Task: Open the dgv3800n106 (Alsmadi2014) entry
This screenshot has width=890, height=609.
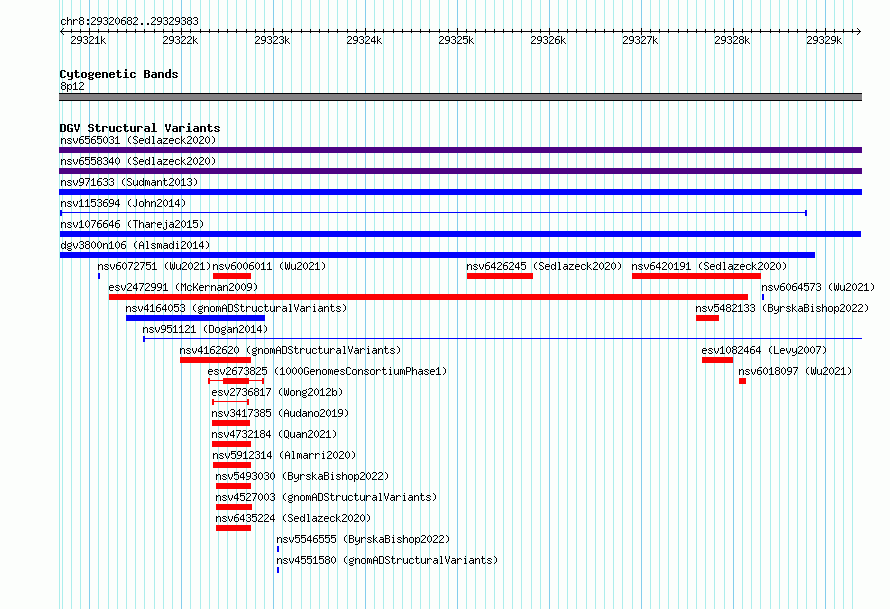Action: (135, 245)
